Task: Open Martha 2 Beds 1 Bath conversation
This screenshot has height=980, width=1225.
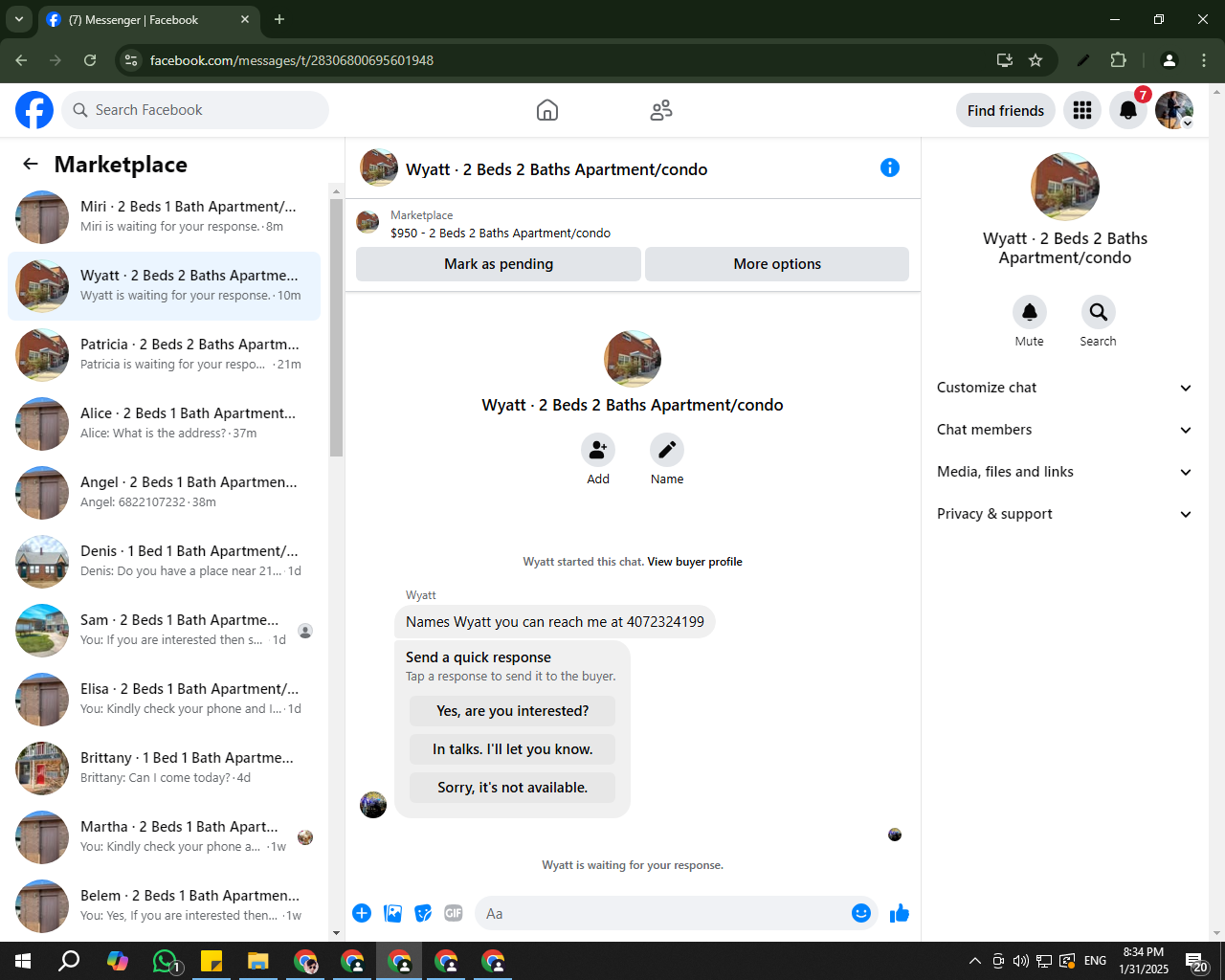Action: [165, 837]
